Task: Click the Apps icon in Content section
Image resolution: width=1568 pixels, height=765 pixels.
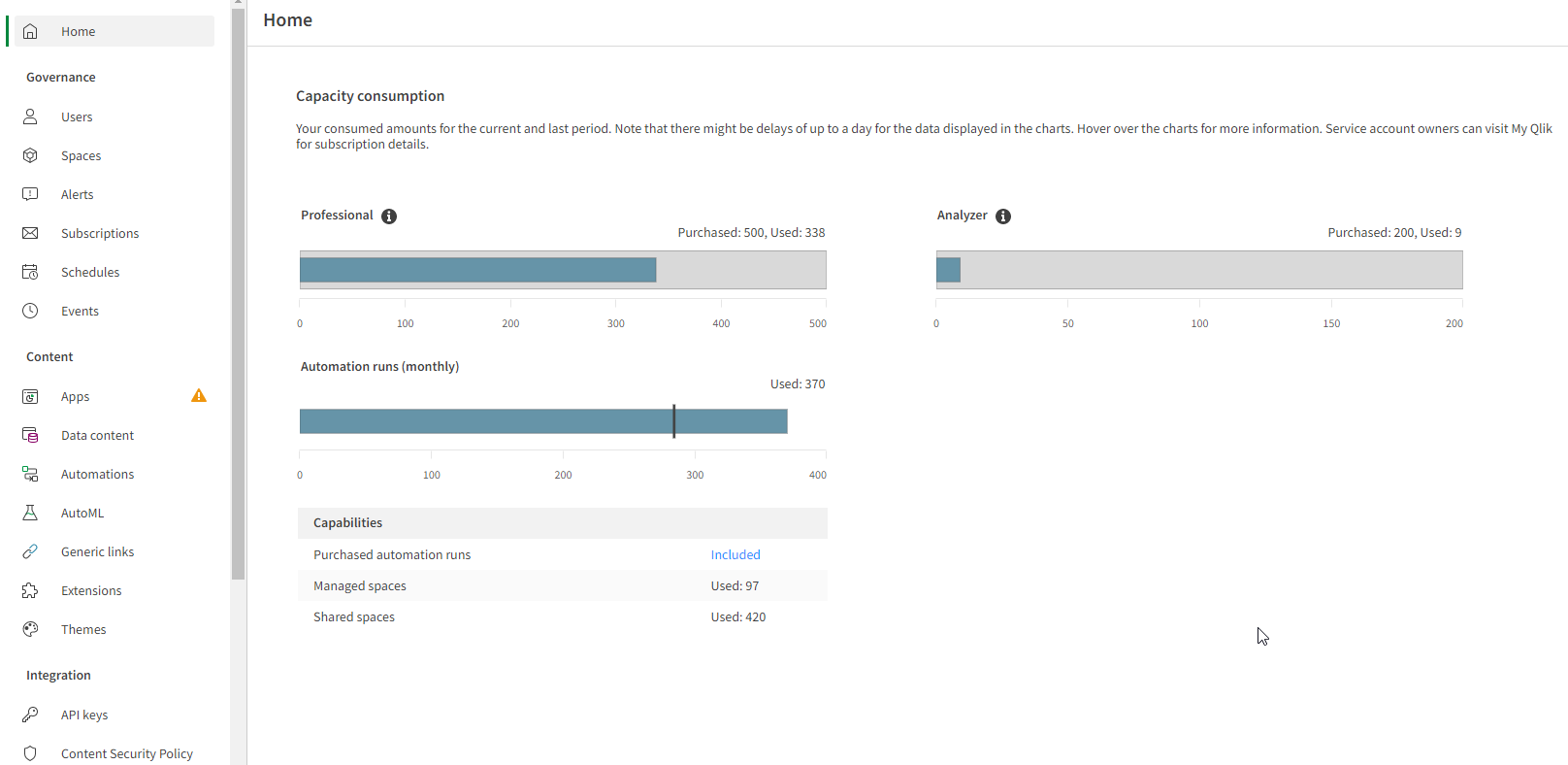Action: click(30, 396)
